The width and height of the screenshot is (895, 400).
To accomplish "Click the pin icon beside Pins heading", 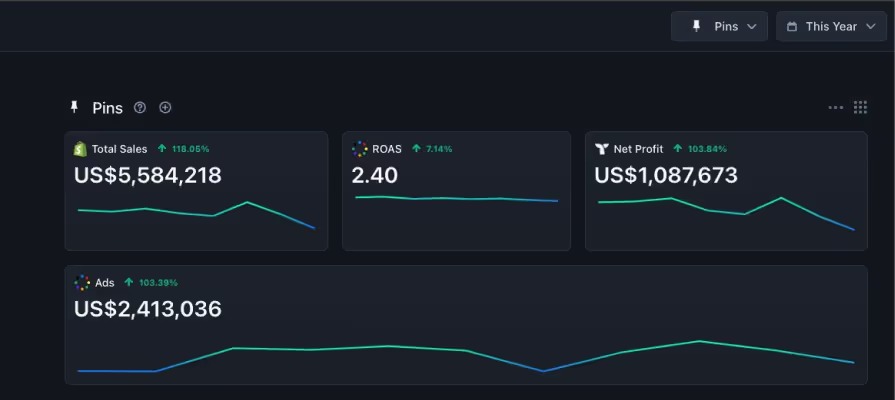I will [74, 107].
